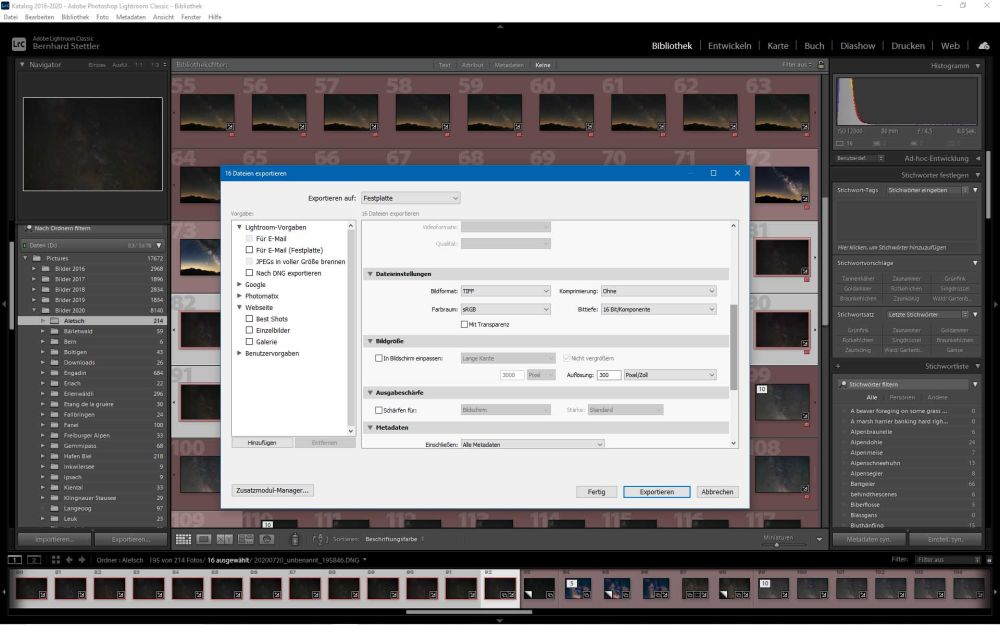The image size is (1000, 625).
Task: Open the 'Exportieren auf' dropdown
Action: coord(409,197)
